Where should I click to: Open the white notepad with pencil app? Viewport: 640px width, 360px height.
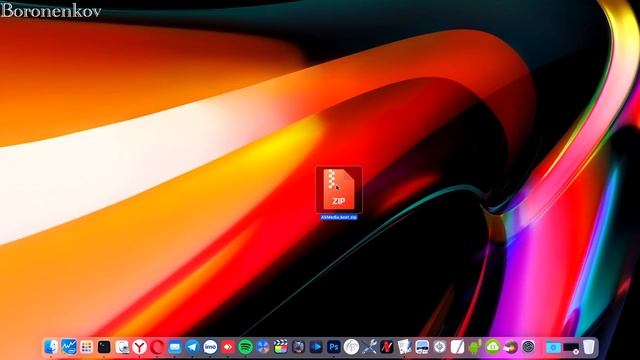click(457, 347)
